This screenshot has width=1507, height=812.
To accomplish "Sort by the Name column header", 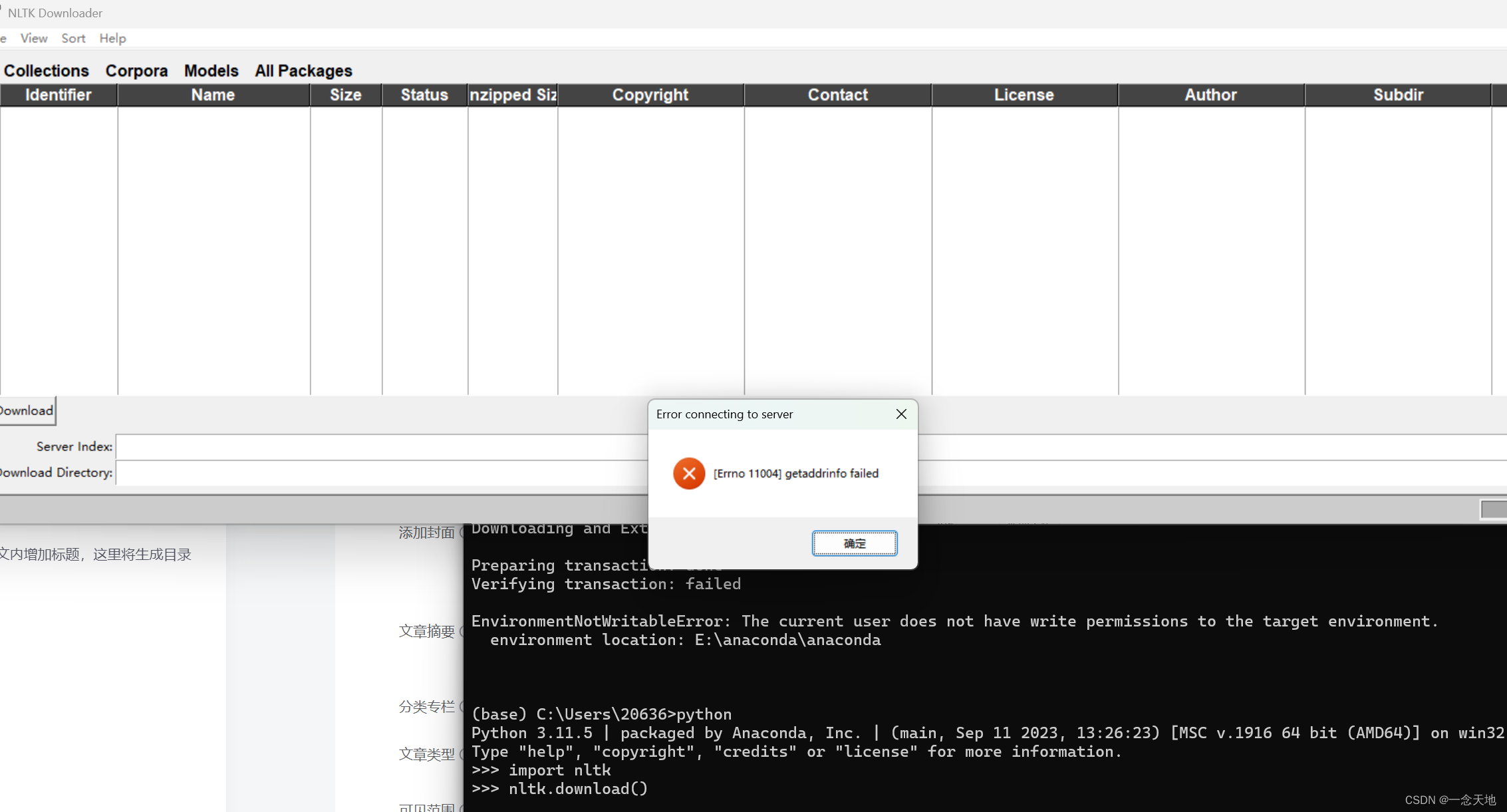I will click(213, 95).
